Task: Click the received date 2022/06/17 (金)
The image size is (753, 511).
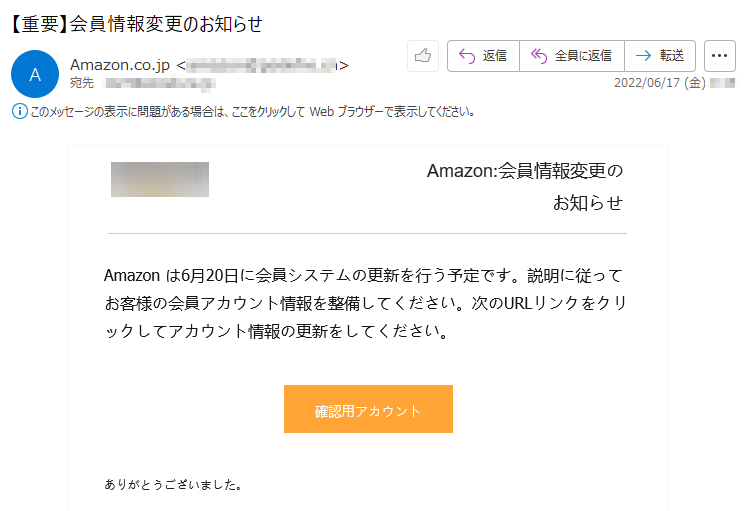Action: coord(659,83)
